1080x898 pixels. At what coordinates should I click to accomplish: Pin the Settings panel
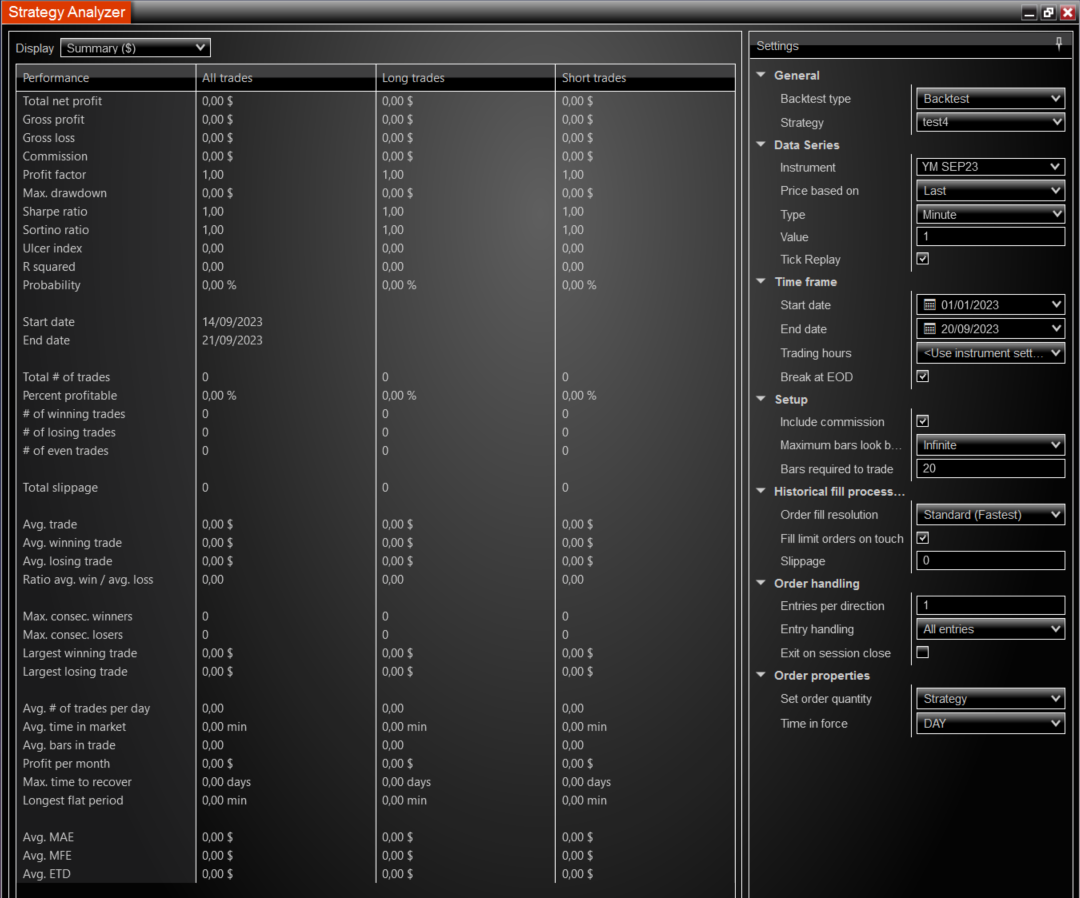(1059, 45)
